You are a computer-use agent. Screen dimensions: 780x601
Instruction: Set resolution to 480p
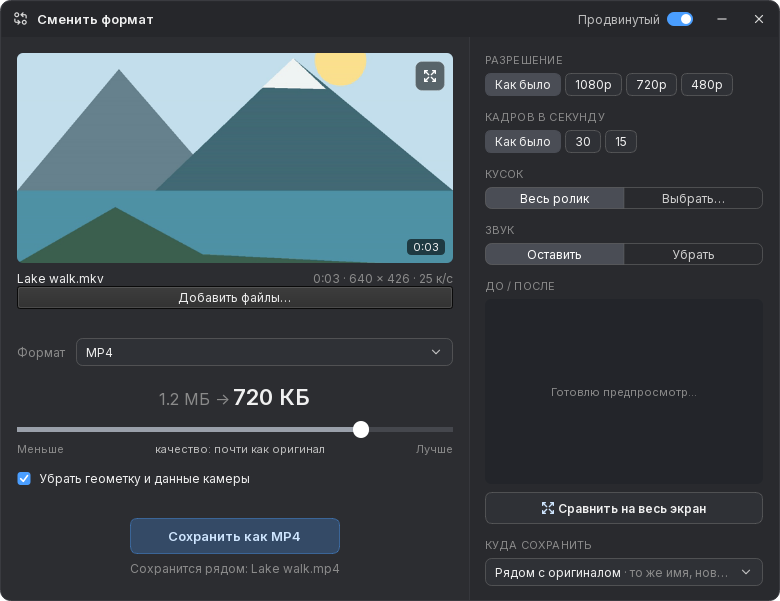point(706,85)
